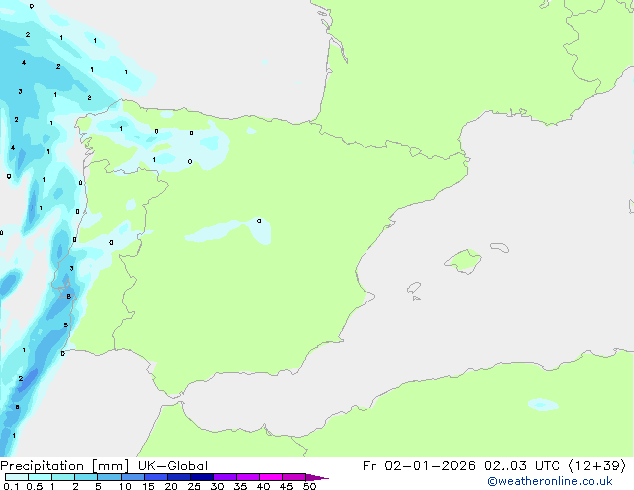The height and width of the screenshot is (490, 634).
Task: Click the 'UK-Global' model name label
Action: click(173, 466)
